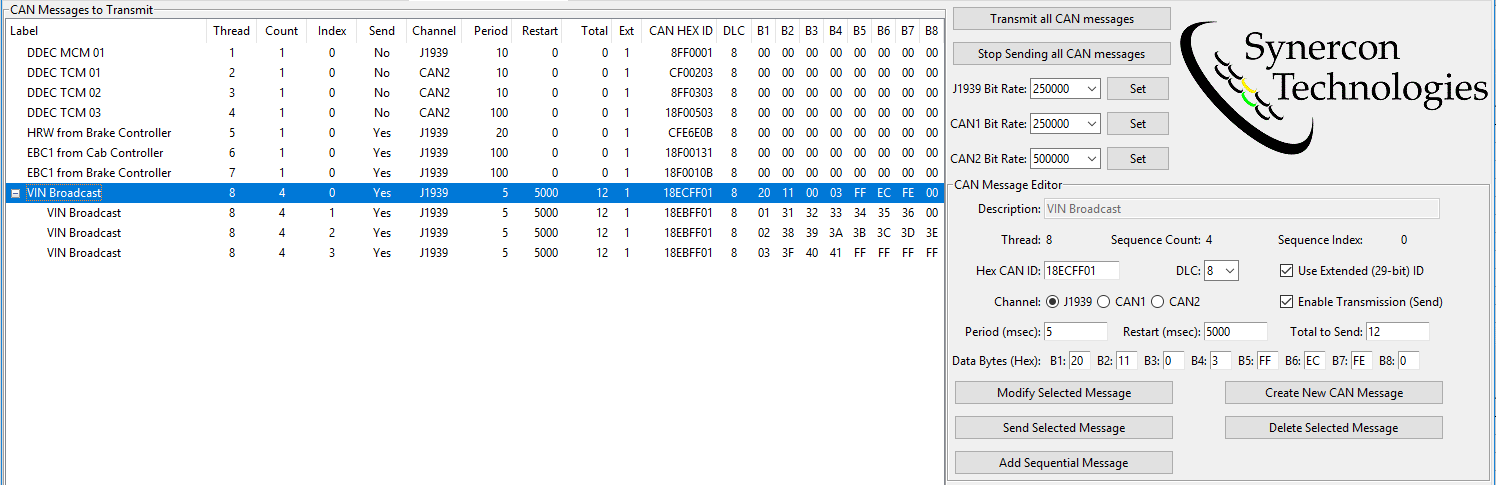This screenshot has height=485, width=1496.
Task: Click the B4 data byte field
Action: pos(1220,361)
